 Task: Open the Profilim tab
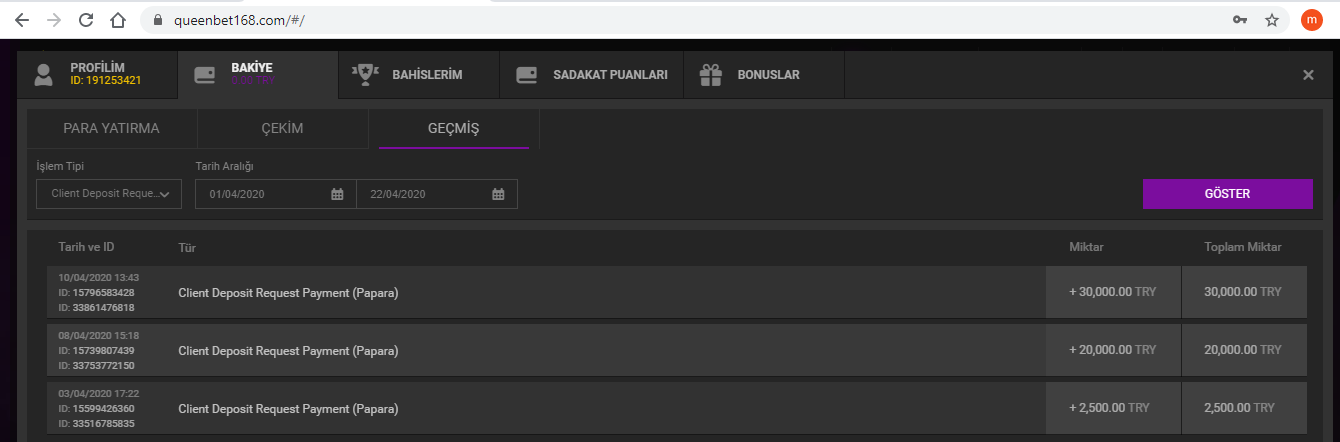[x=96, y=74]
